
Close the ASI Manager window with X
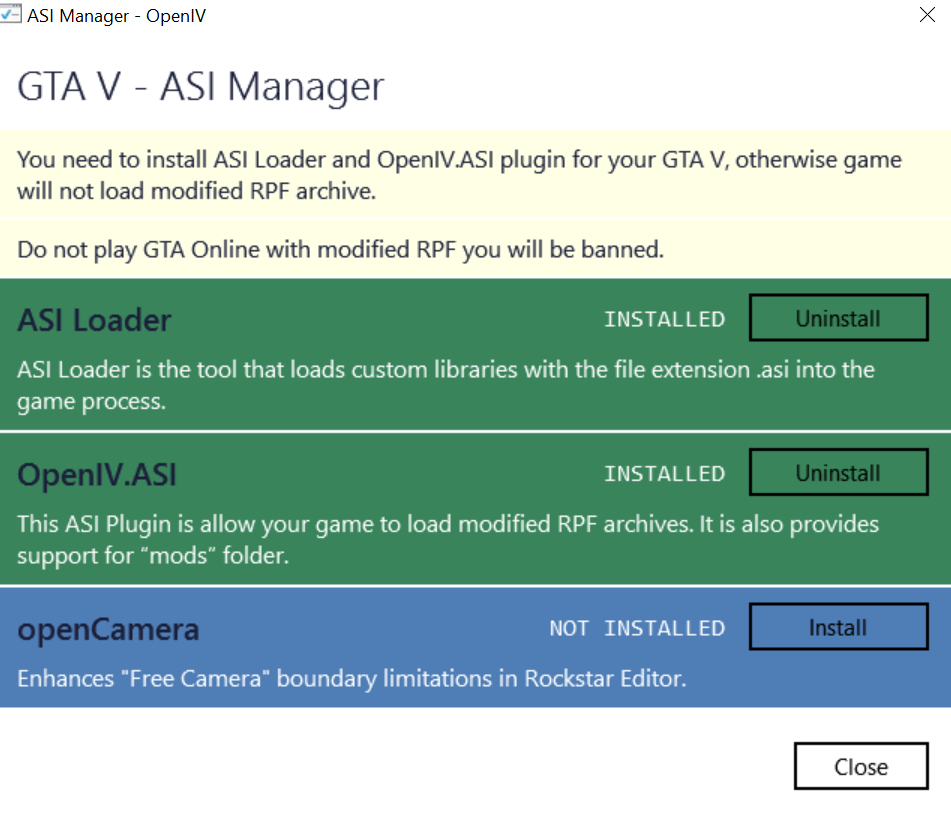926,16
